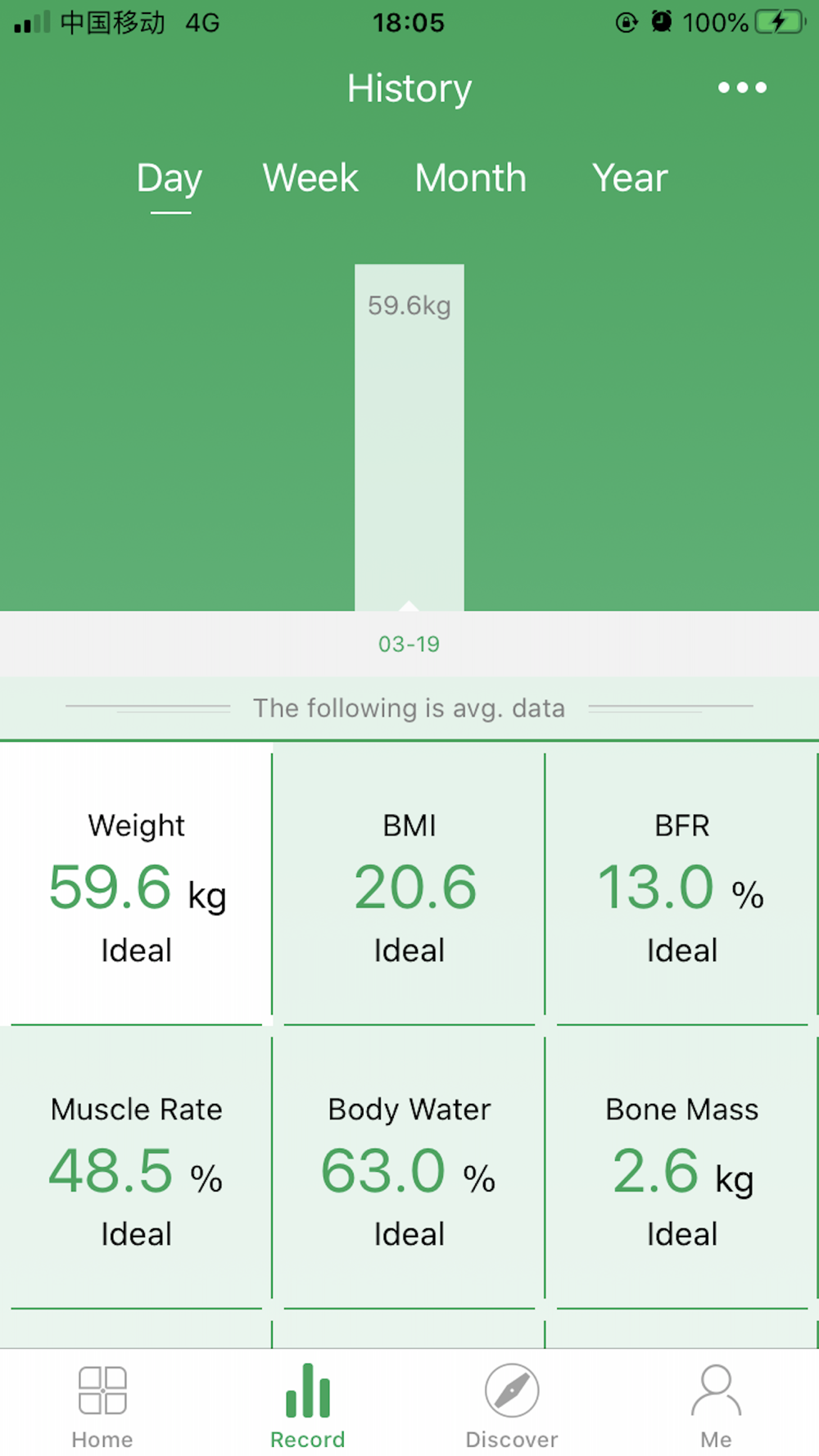Switch to the Year tab
This screenshot has height=1456, width=819.
(x=630, y=179)
